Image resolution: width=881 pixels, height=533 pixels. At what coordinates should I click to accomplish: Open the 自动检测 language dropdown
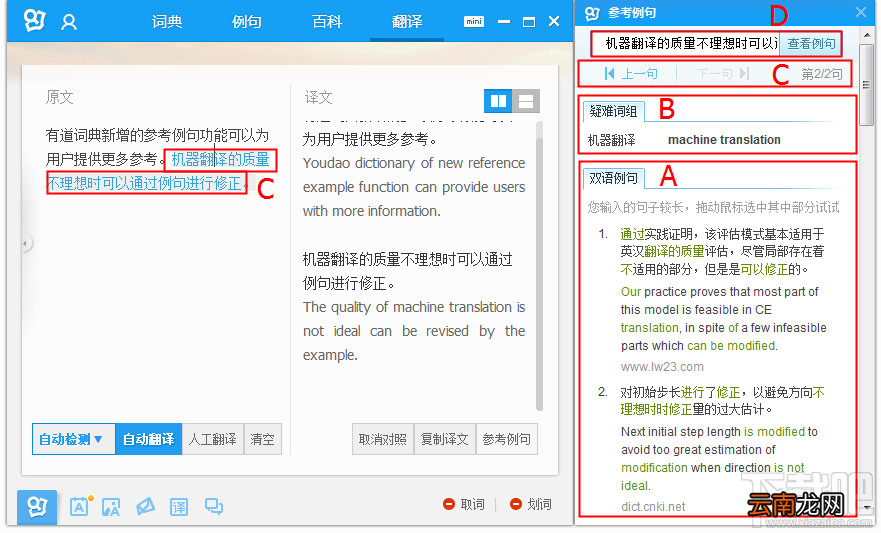click(74, 439)
